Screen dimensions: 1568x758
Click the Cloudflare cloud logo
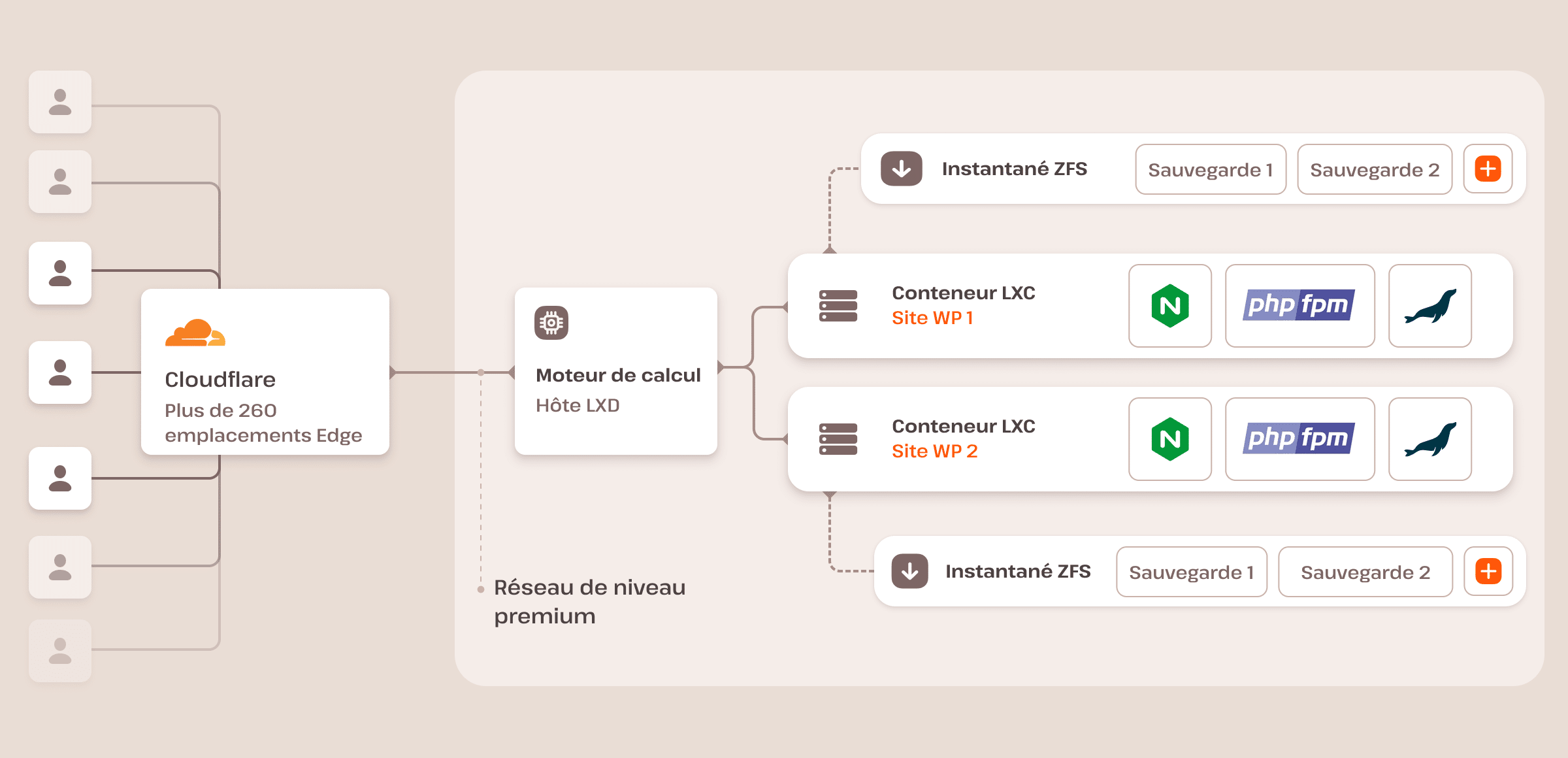195,333
